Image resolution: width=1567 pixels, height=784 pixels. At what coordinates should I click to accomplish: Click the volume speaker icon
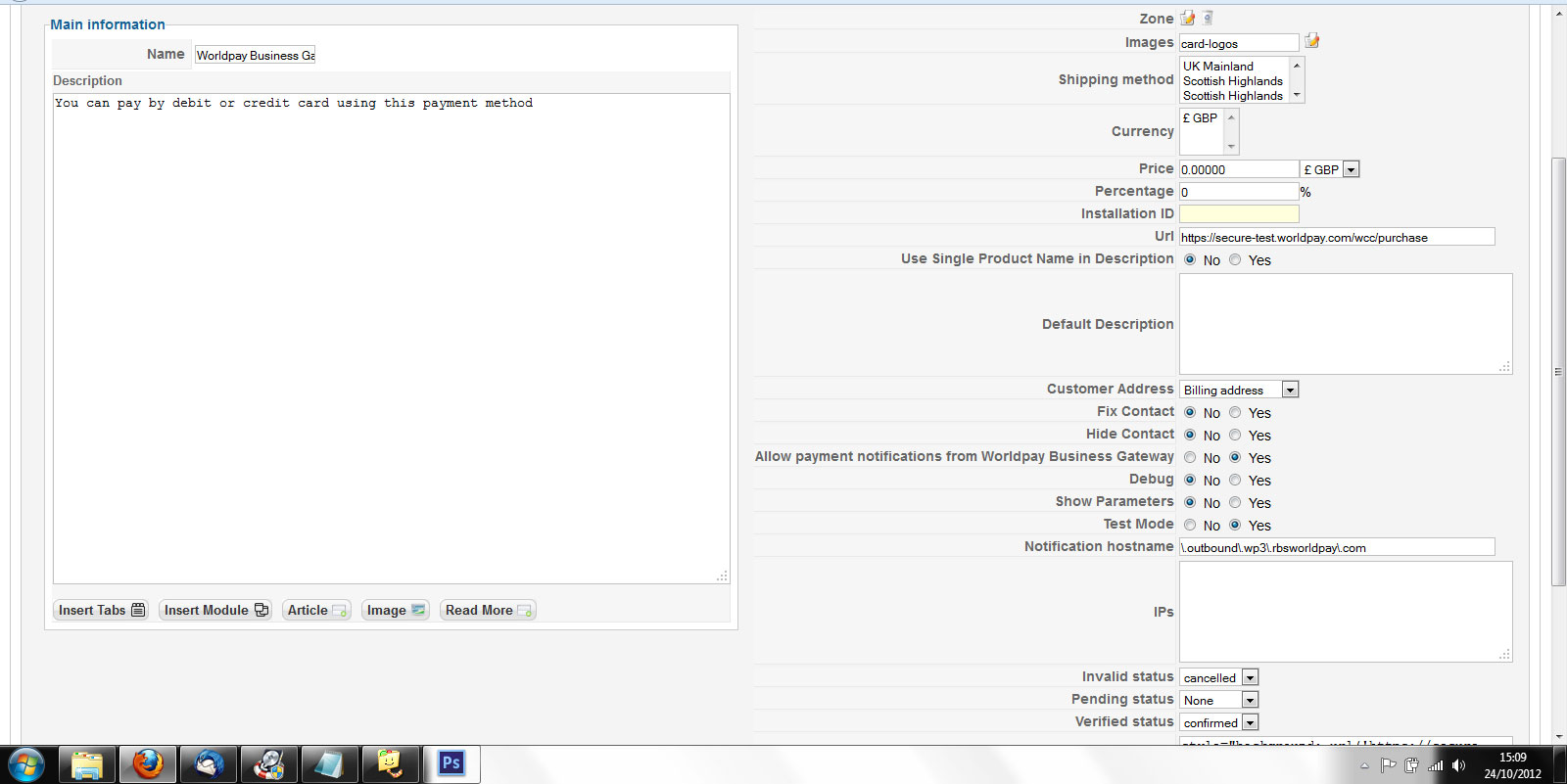click(x=1459, y=765)
